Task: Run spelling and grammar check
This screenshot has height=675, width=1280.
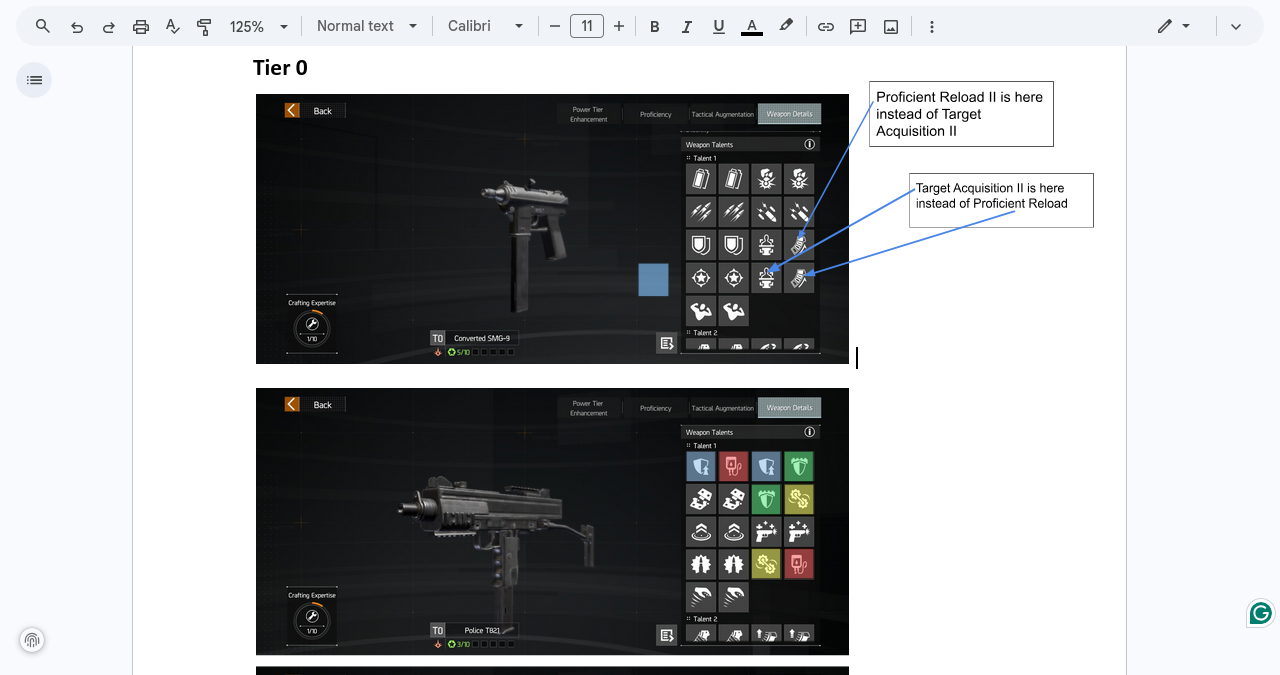Action: point(172,27)
